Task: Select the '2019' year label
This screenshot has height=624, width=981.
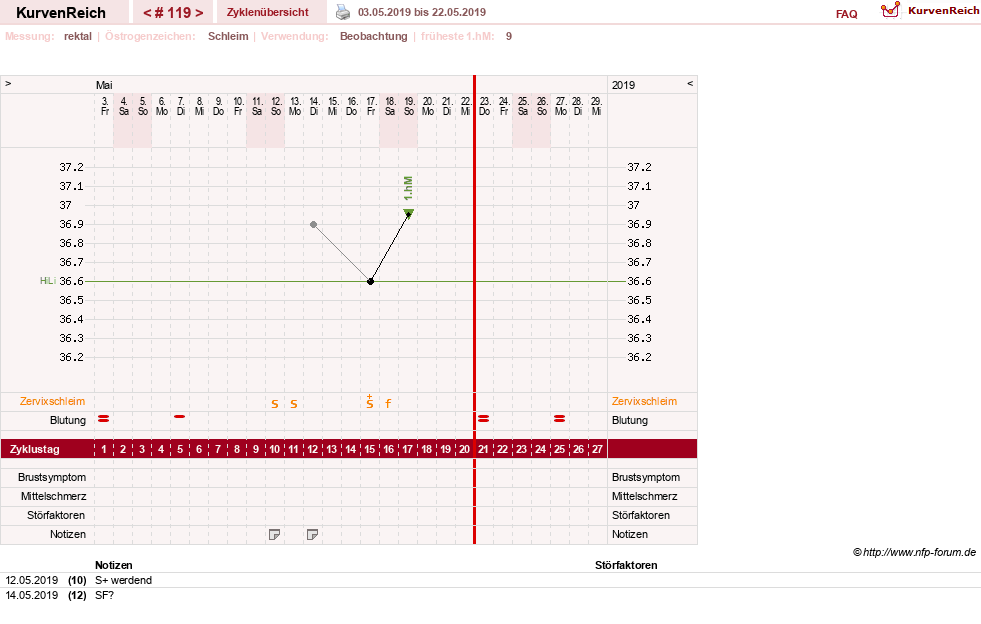Action: (623, 84)
